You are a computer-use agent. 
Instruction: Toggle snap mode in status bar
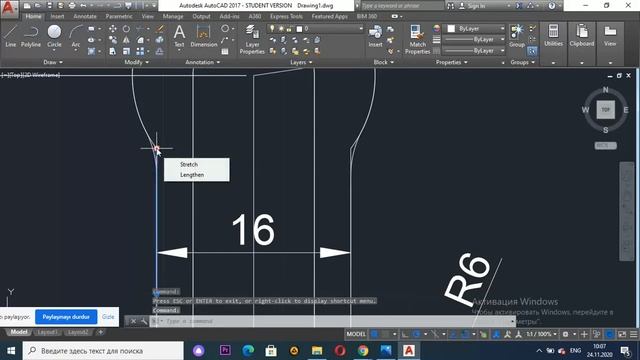click(x=386, y=334)
